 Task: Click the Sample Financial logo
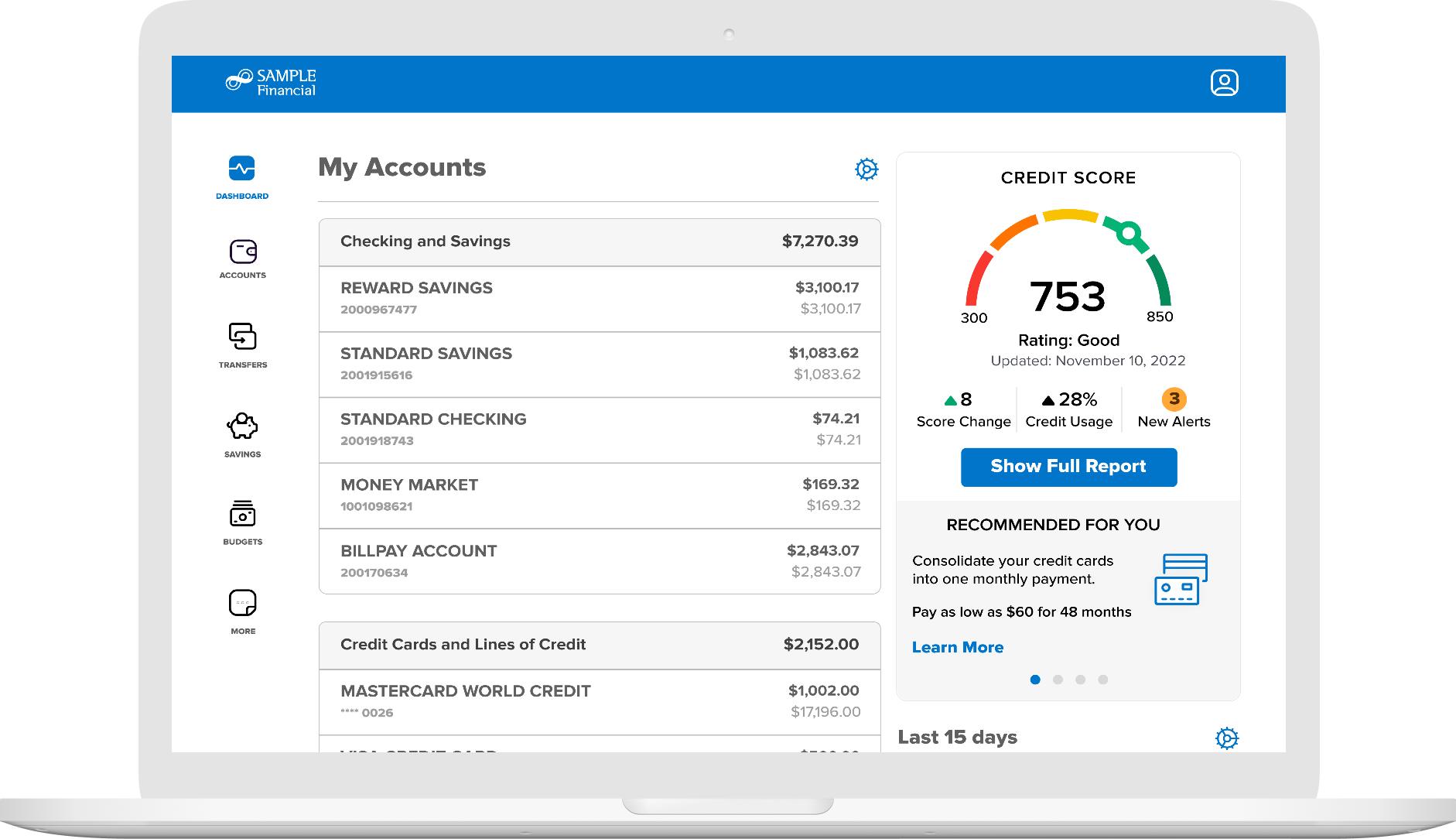tap(271, 82)
